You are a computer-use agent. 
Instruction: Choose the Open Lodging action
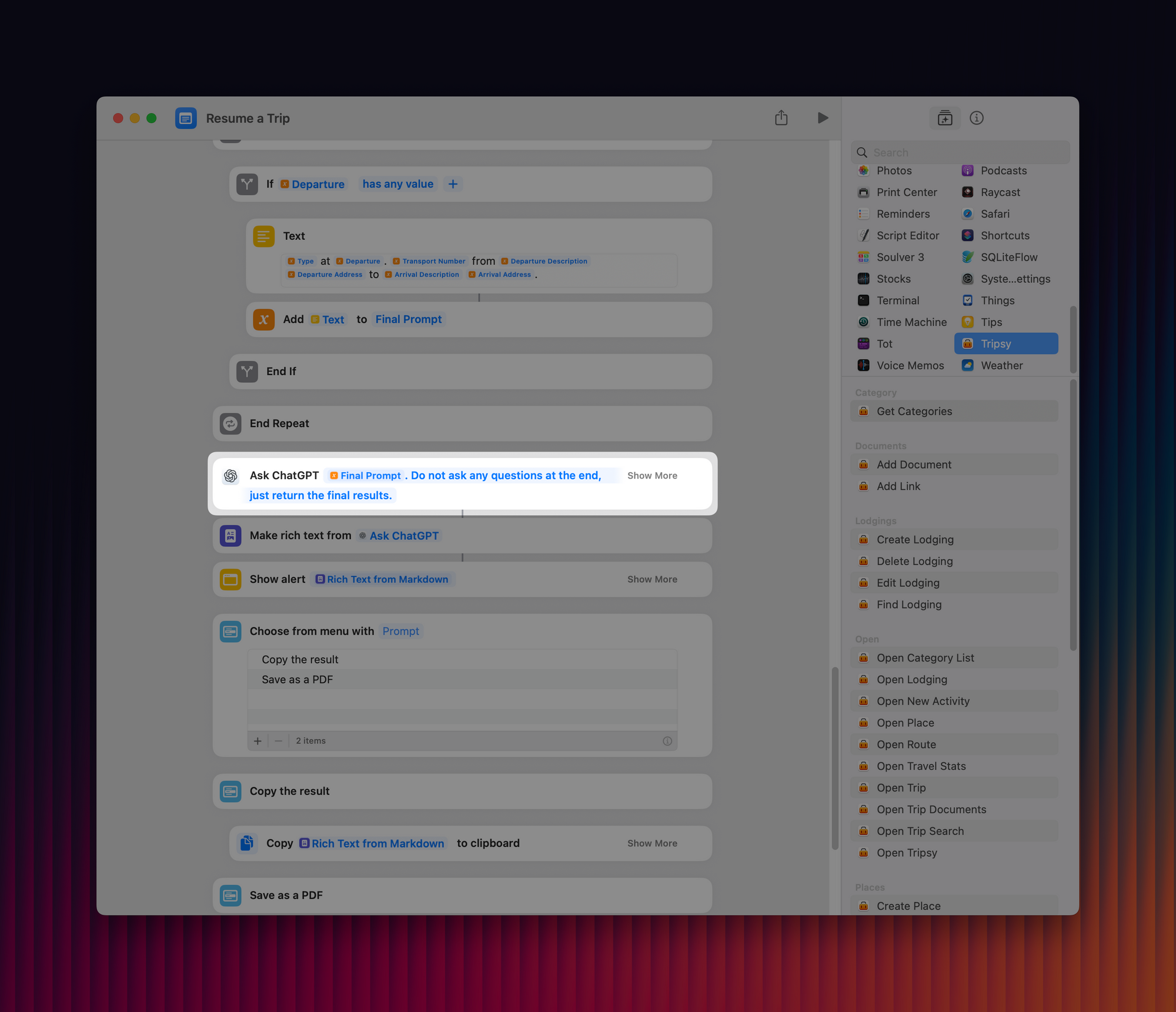point(954,680)
